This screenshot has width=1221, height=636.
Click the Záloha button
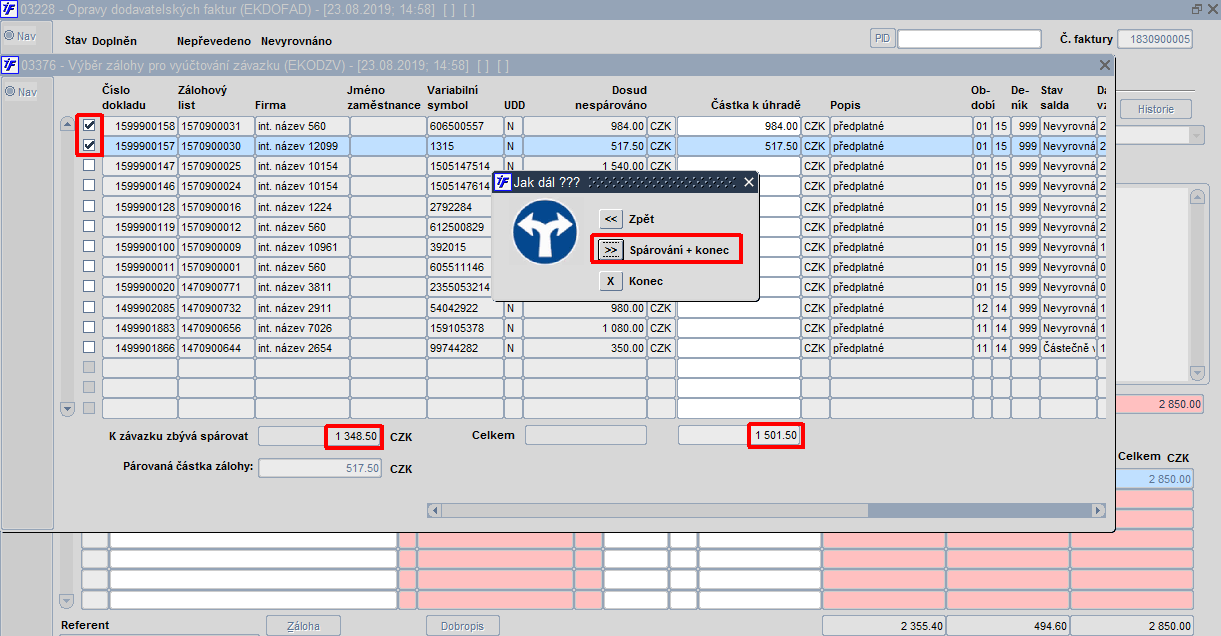click(304, 626)
